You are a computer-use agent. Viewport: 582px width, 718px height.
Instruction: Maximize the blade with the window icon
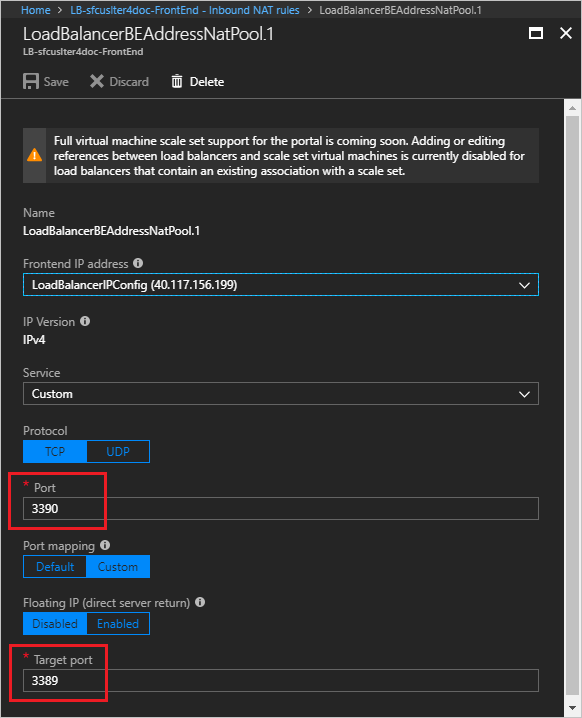click(x=536, y=33)
